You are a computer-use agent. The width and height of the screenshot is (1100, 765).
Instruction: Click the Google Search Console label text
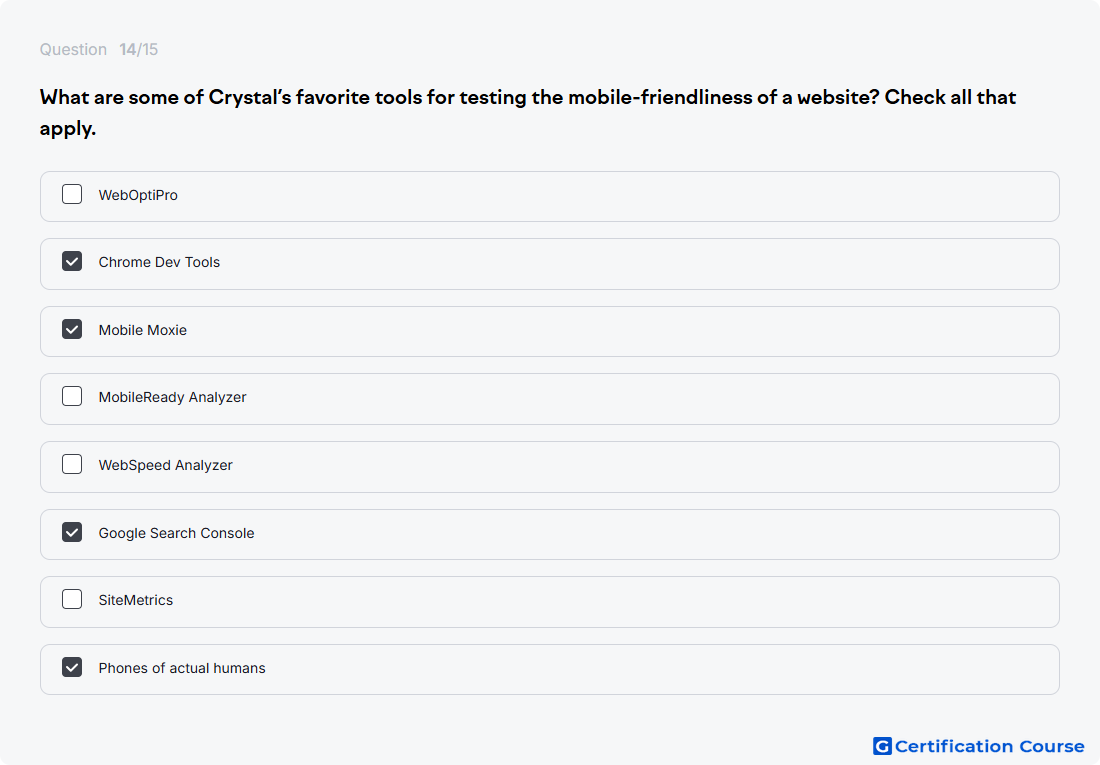tap(176, 533)
